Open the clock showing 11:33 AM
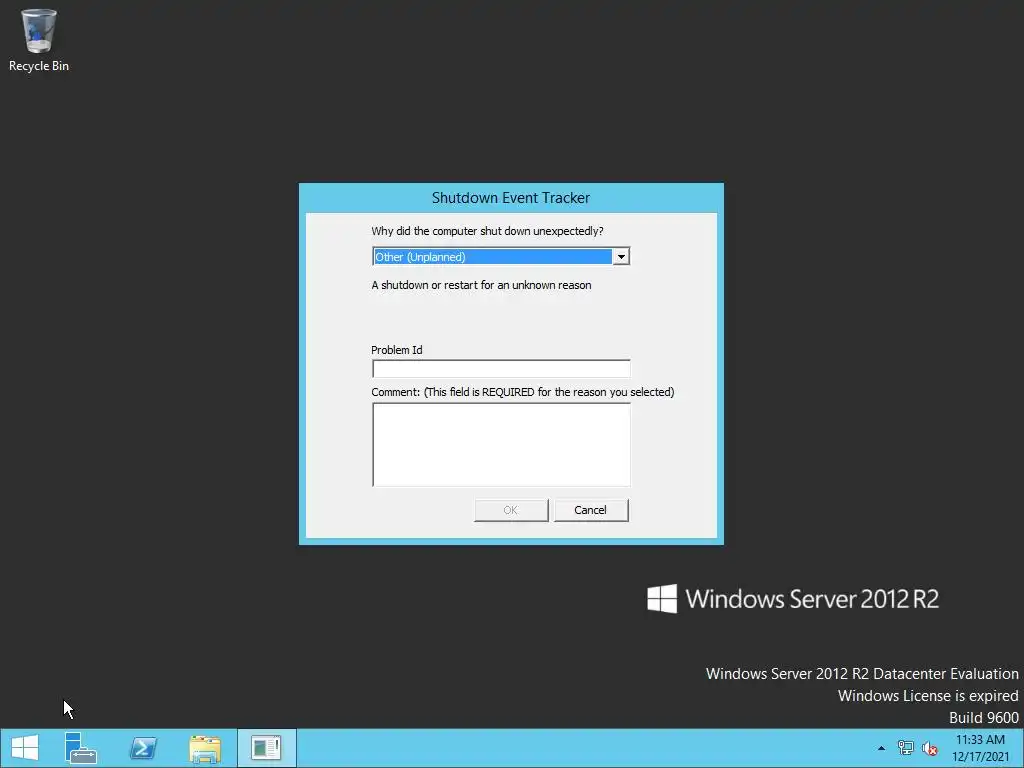The image size is (1024, 768). tap(980, 740)
